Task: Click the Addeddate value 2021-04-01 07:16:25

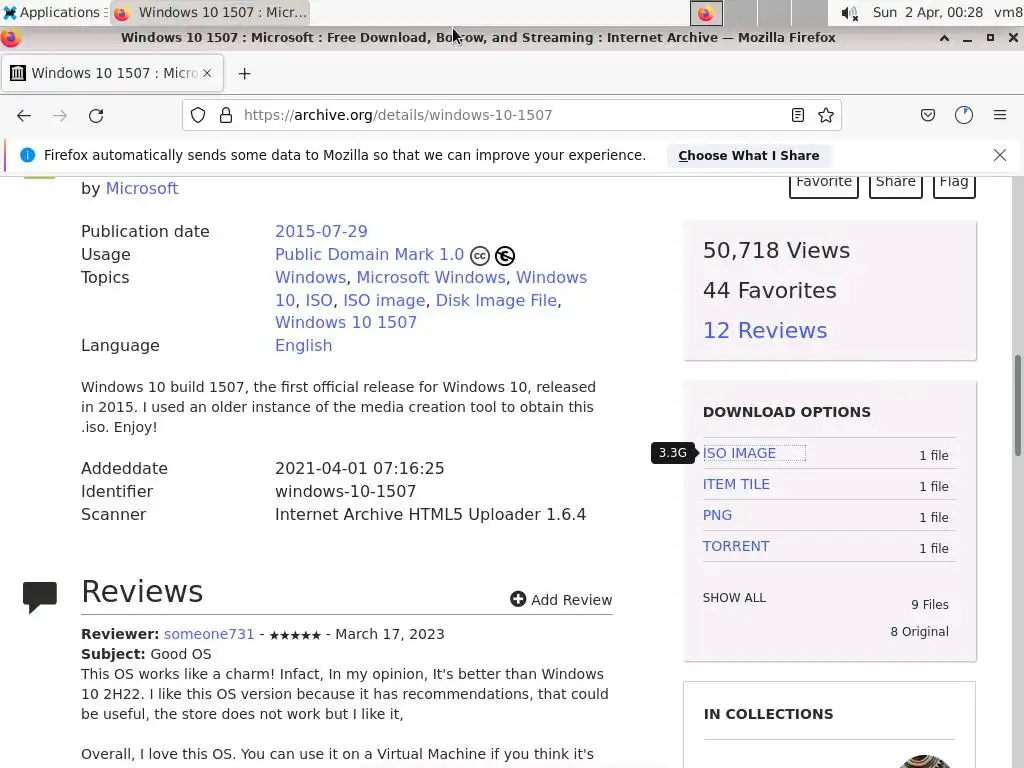Action: point(359,469)
